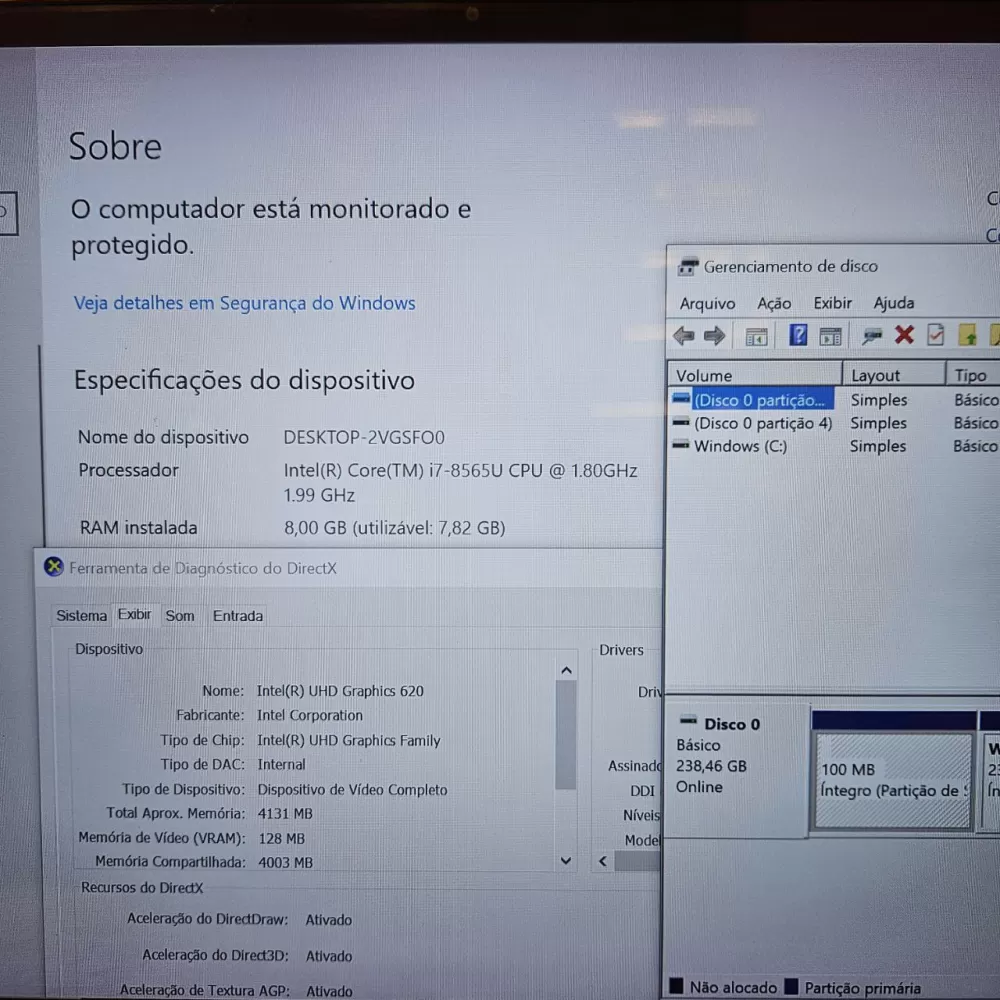
Task: Collapse the Dispositivo details via up chevron
Action: [x=566, y=669]
